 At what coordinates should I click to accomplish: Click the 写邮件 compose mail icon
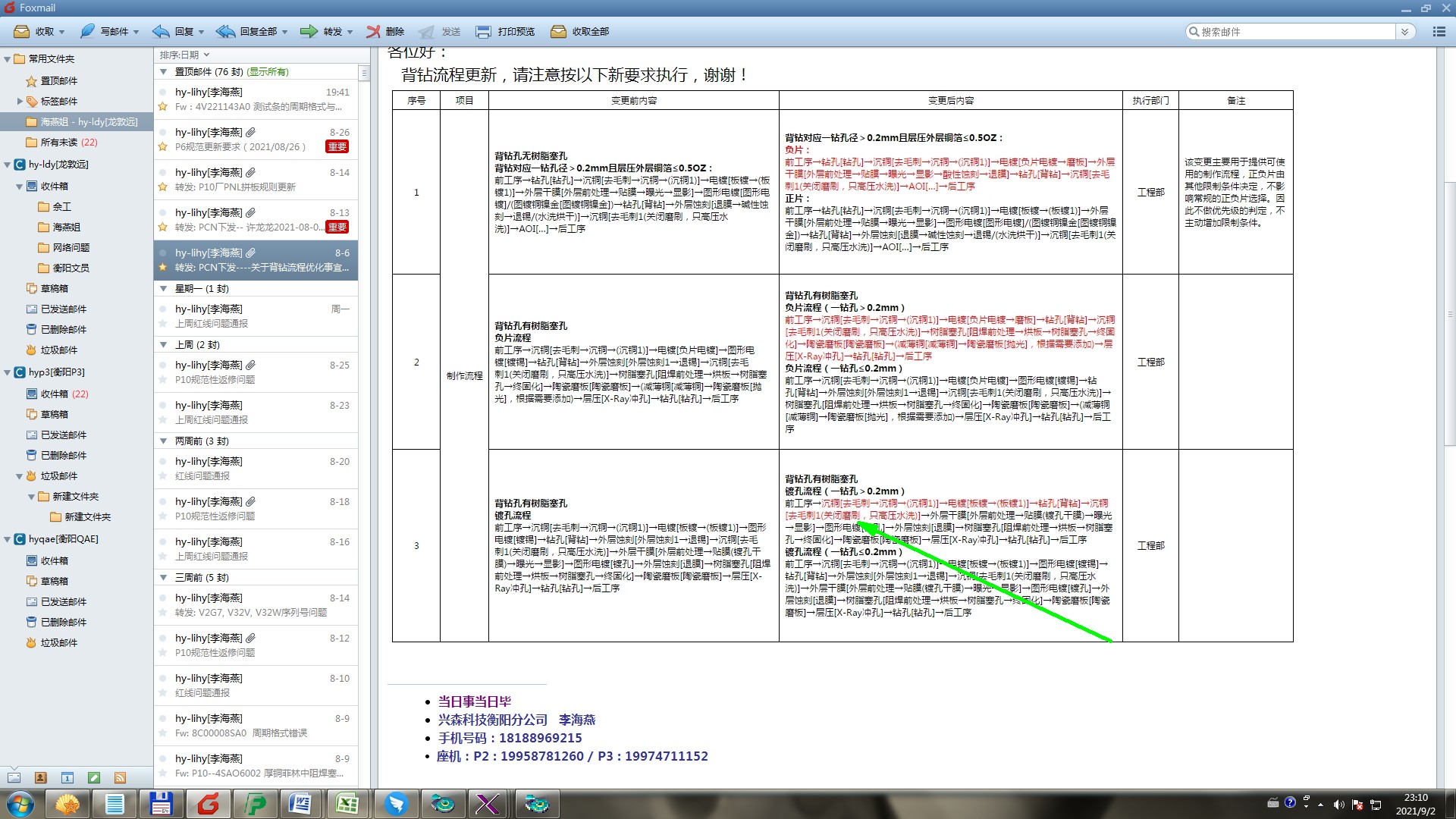tap(88, 31)
